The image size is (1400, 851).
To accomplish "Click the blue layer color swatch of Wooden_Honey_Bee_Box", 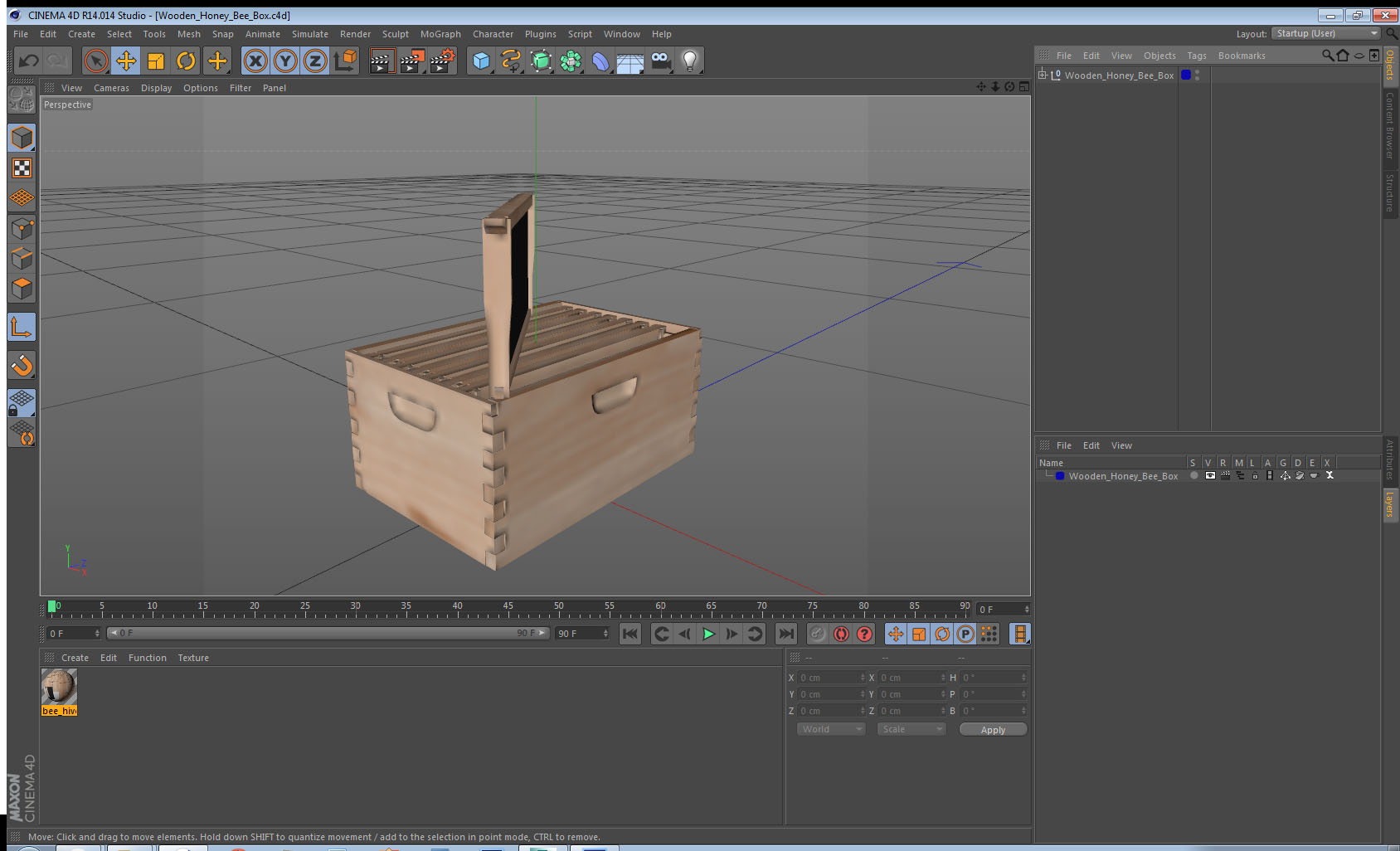I will (1186, 75).
